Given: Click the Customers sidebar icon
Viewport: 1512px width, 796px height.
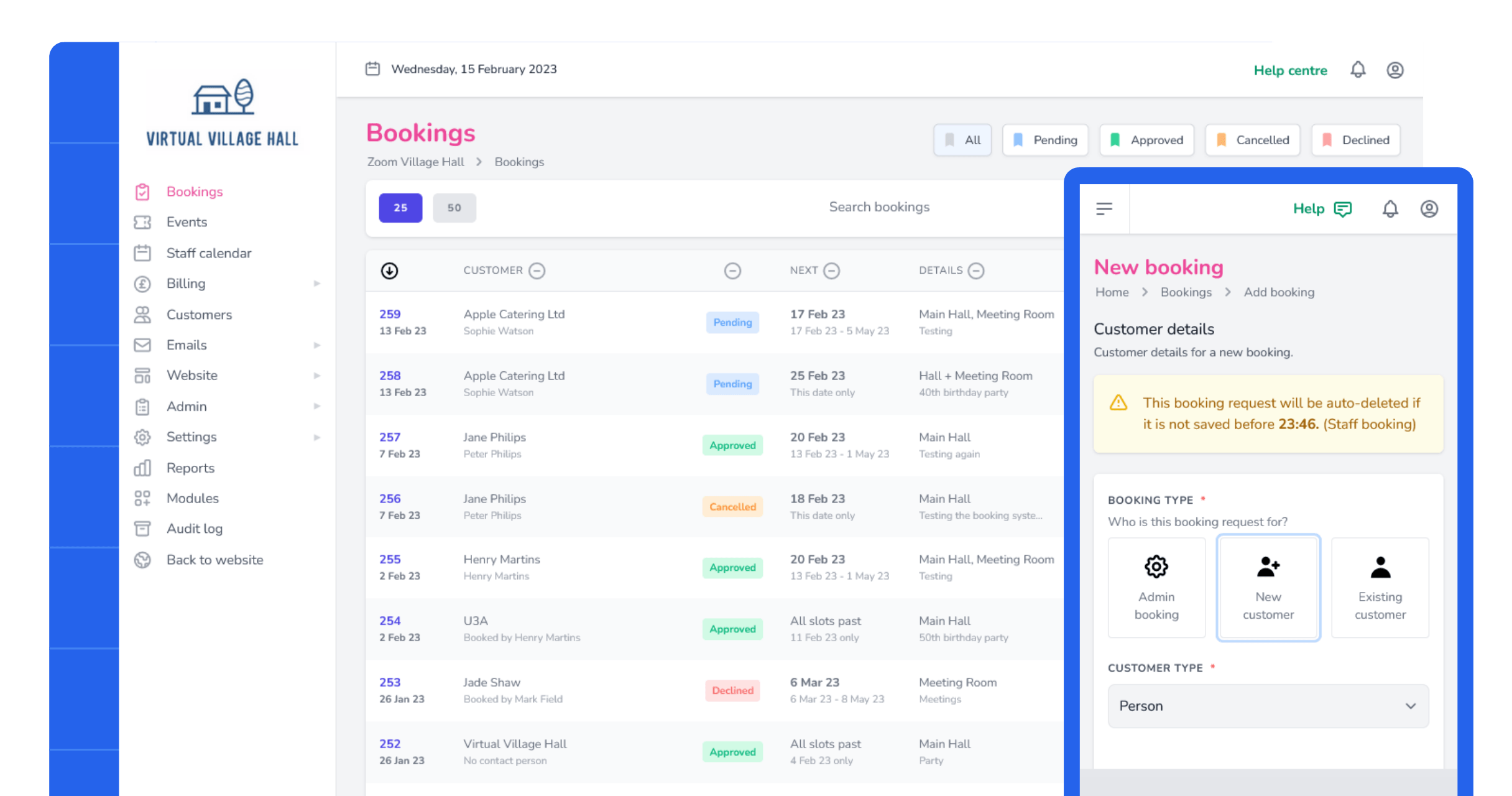Looking at the screenshot, I should [x=143, y=315].
